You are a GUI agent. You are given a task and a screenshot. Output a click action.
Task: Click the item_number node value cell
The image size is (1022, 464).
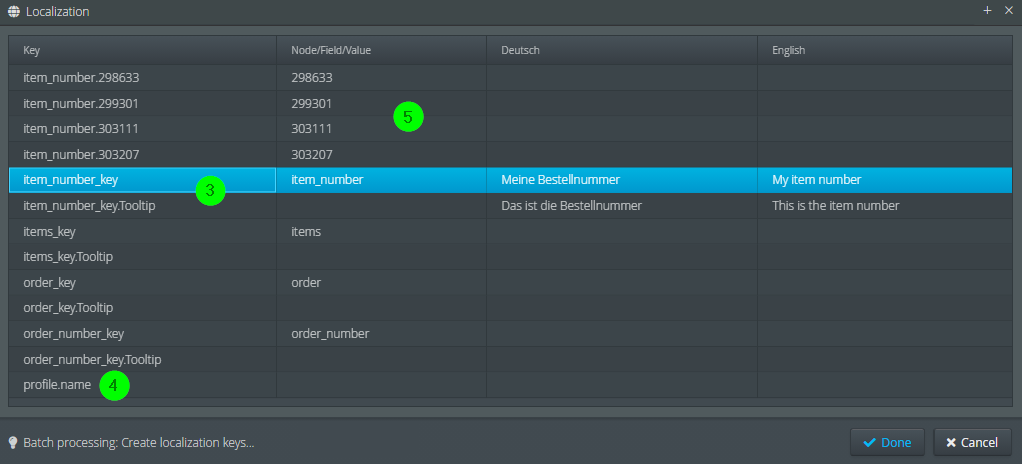[x=381, y=180]
